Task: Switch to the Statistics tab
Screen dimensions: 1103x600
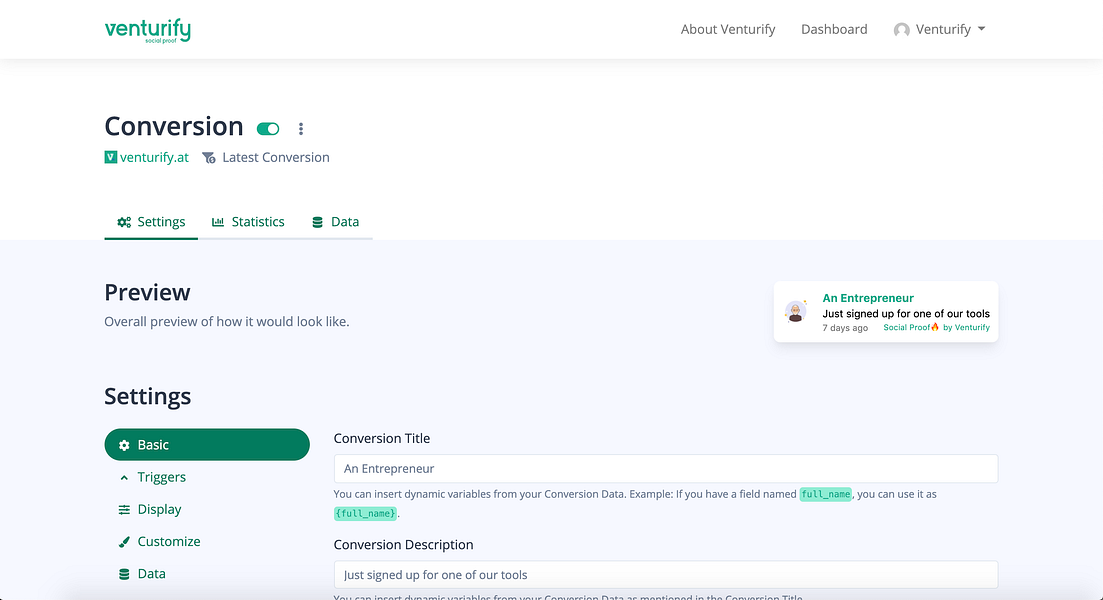Action: pyautogui.click(x=248, y=222)
